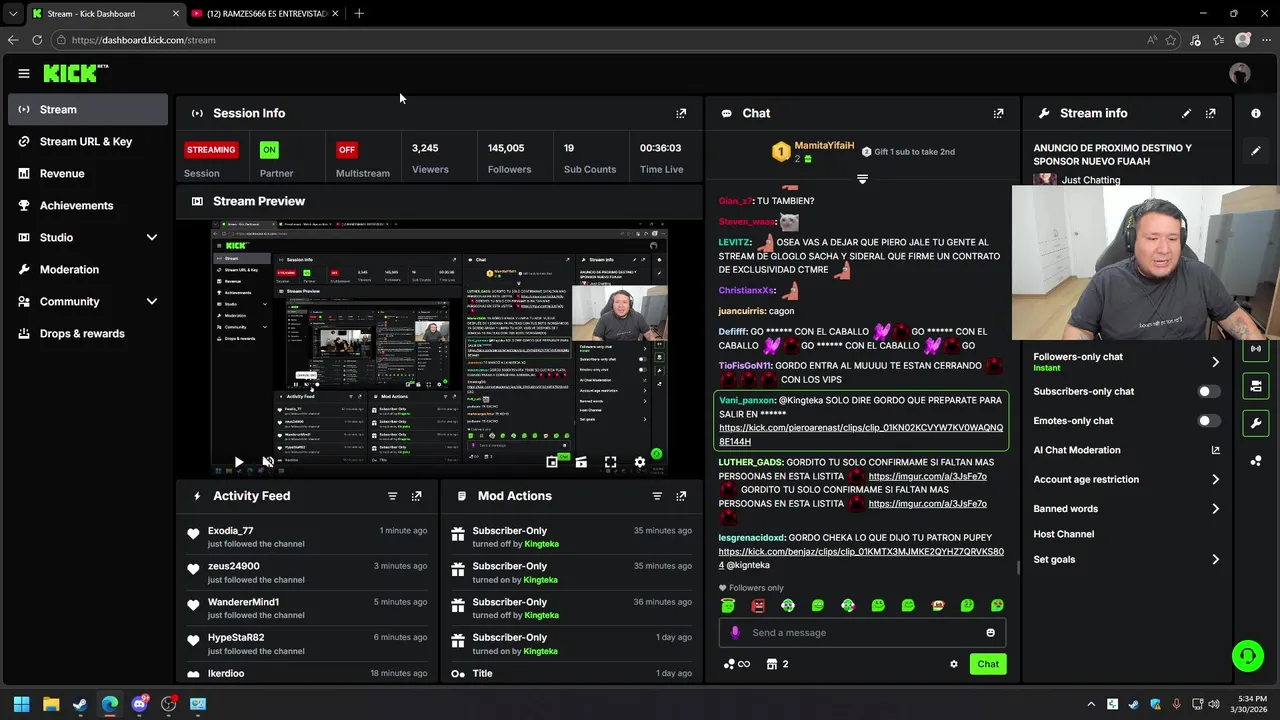This screenshot has width=1280, height=720.
Task: Toggle Subscribers-only chat
Action: pos(1209,391)
